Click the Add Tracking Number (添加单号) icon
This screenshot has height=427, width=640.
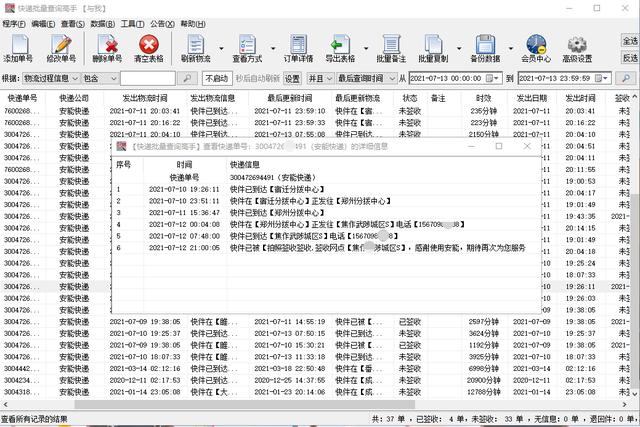(x=18, y=47)
